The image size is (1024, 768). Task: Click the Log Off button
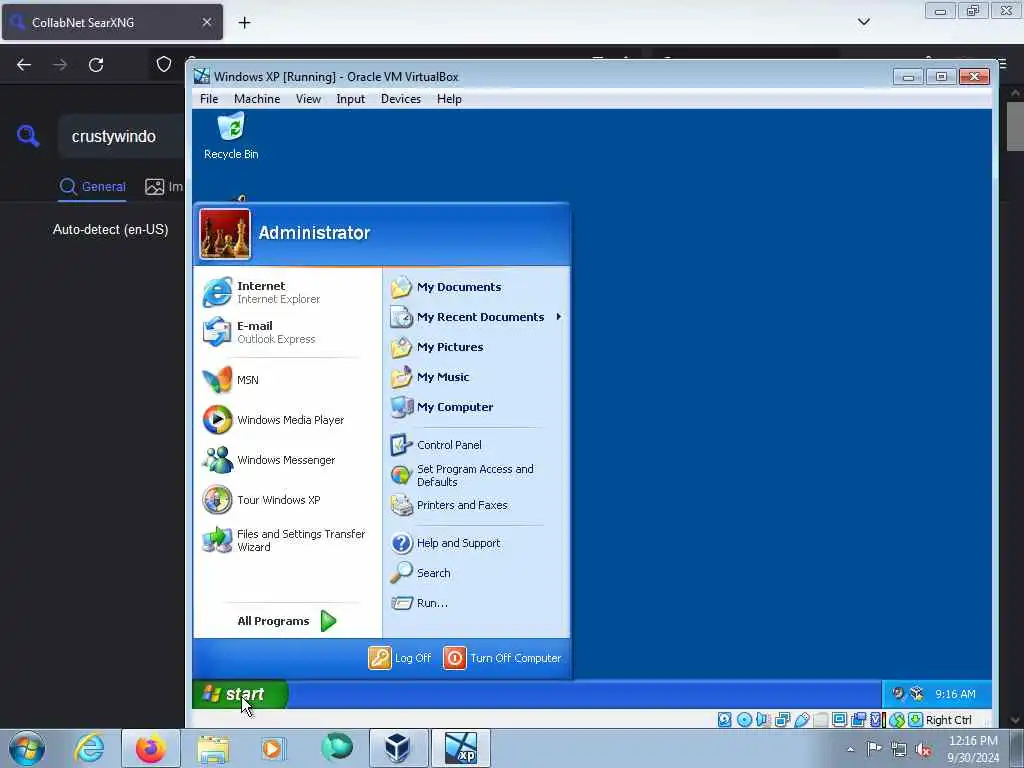tap(400, 658)
